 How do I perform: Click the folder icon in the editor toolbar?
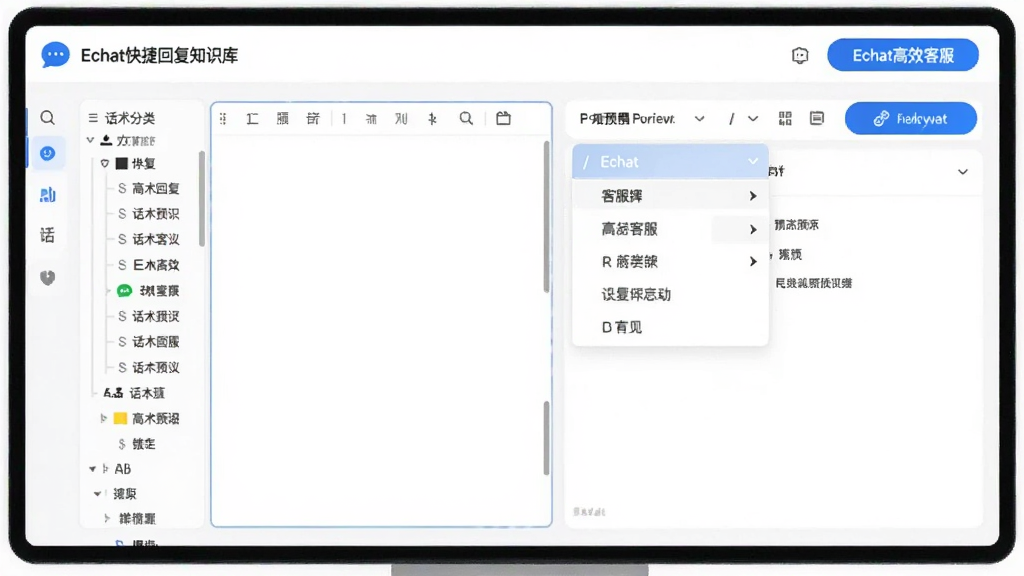tap(503, 118)
